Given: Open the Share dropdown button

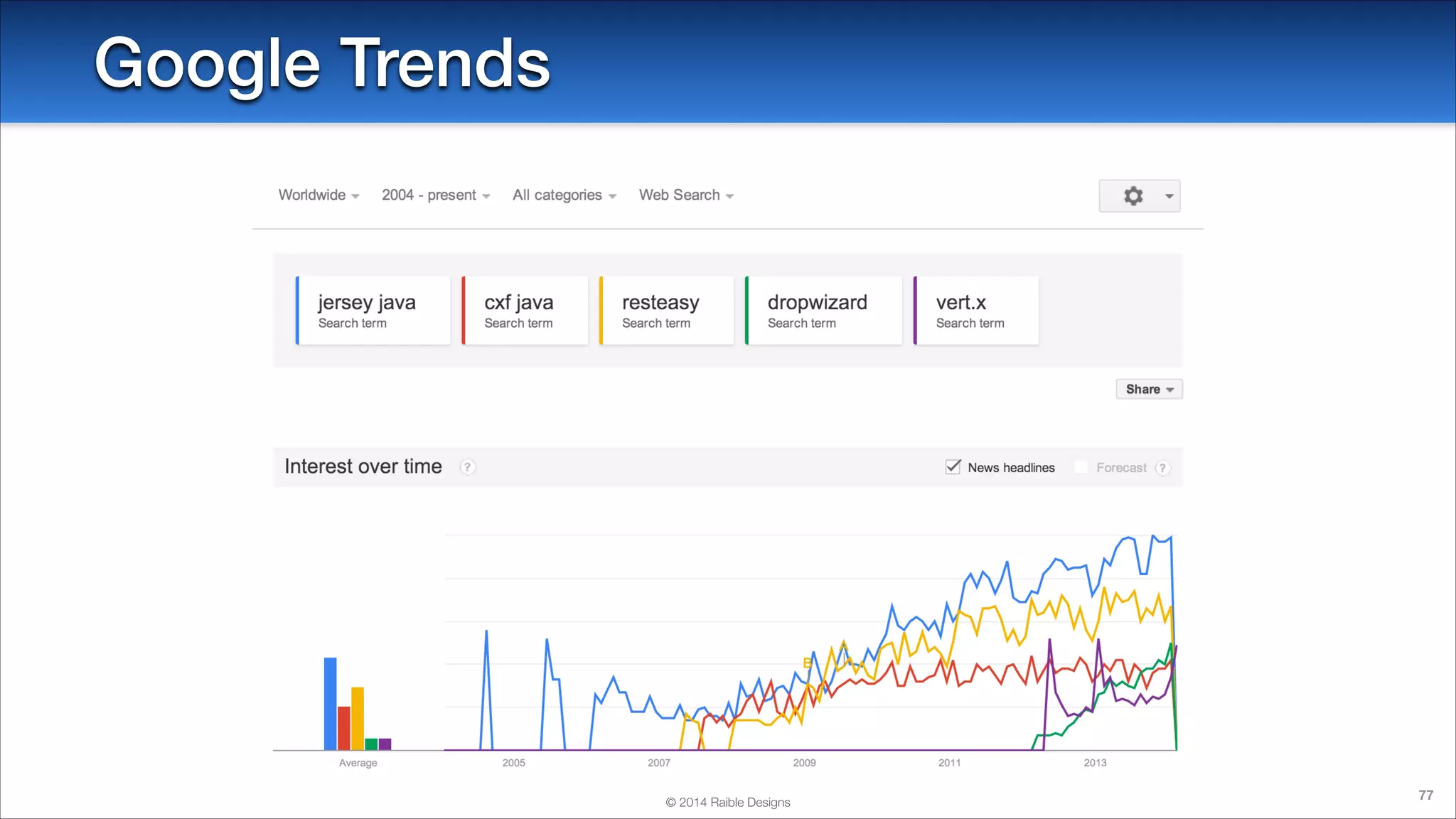Looking at the screenshot, I should [1149, 389].
